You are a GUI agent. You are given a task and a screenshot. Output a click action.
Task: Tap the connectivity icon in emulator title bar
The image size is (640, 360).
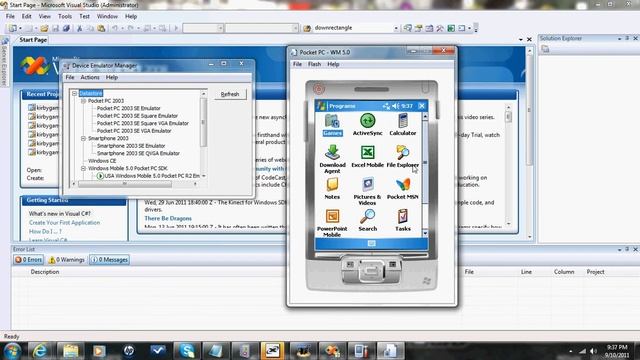386,106
